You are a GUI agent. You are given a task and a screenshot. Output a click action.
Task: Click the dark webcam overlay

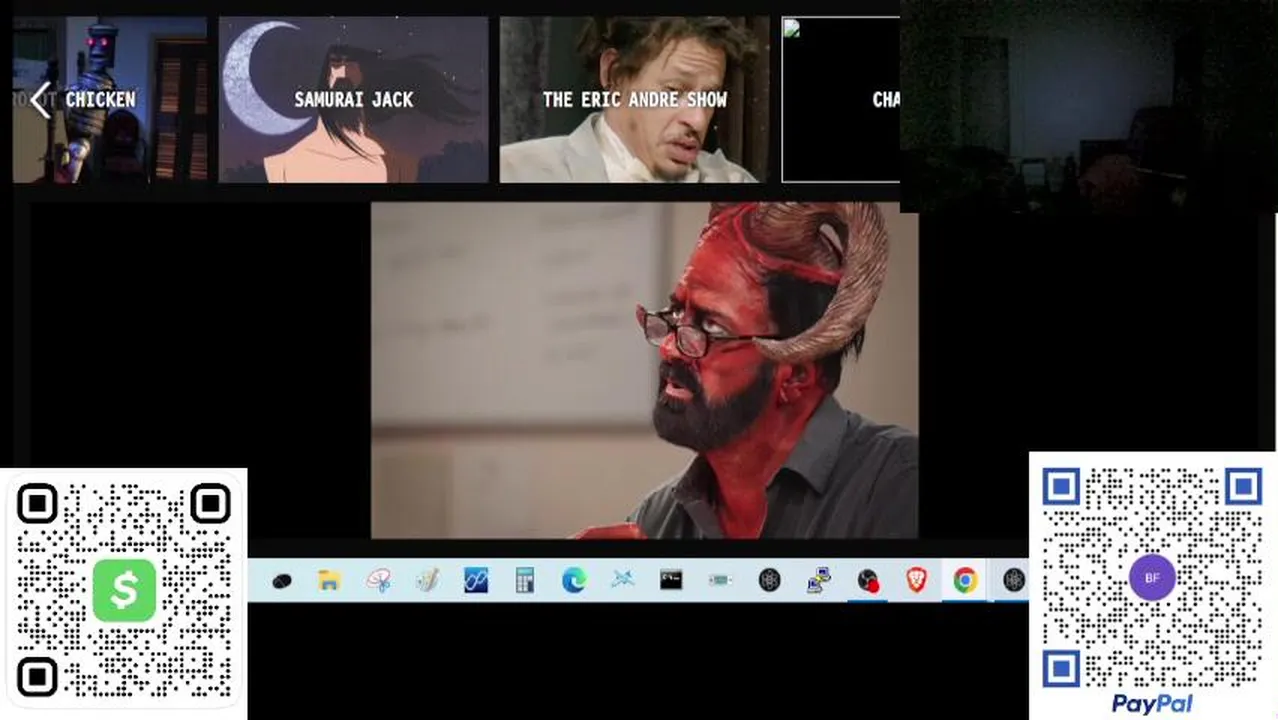coord(1088,106)
